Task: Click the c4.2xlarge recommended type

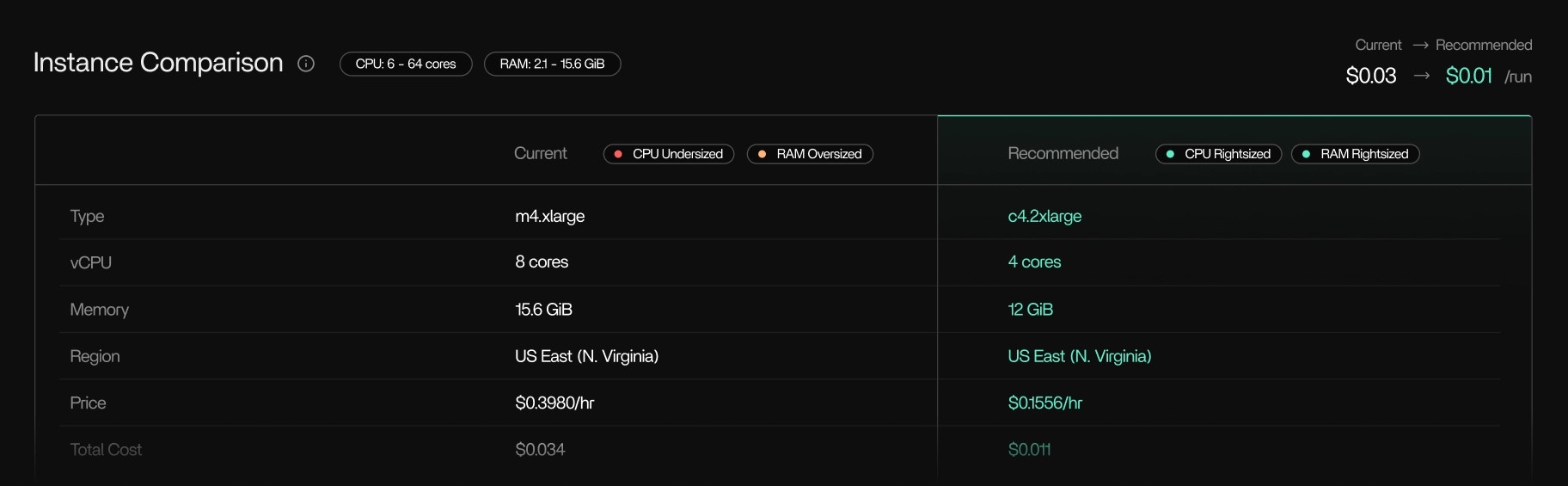Action: (1044, 216)
